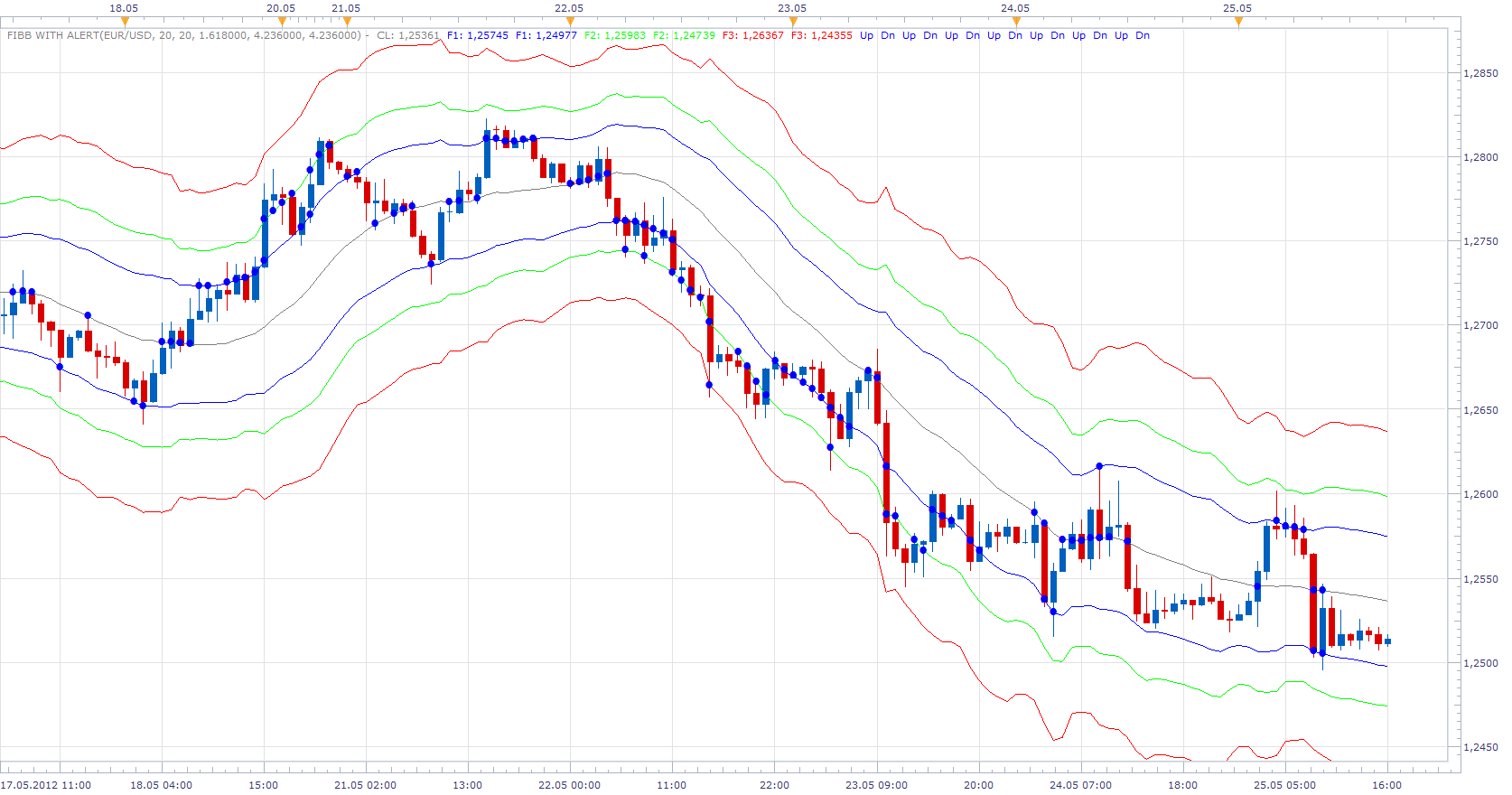The image size is (1512, 795).
Task: Click the 1,2700 price axis label
Action: click(x=1480, y=325)
